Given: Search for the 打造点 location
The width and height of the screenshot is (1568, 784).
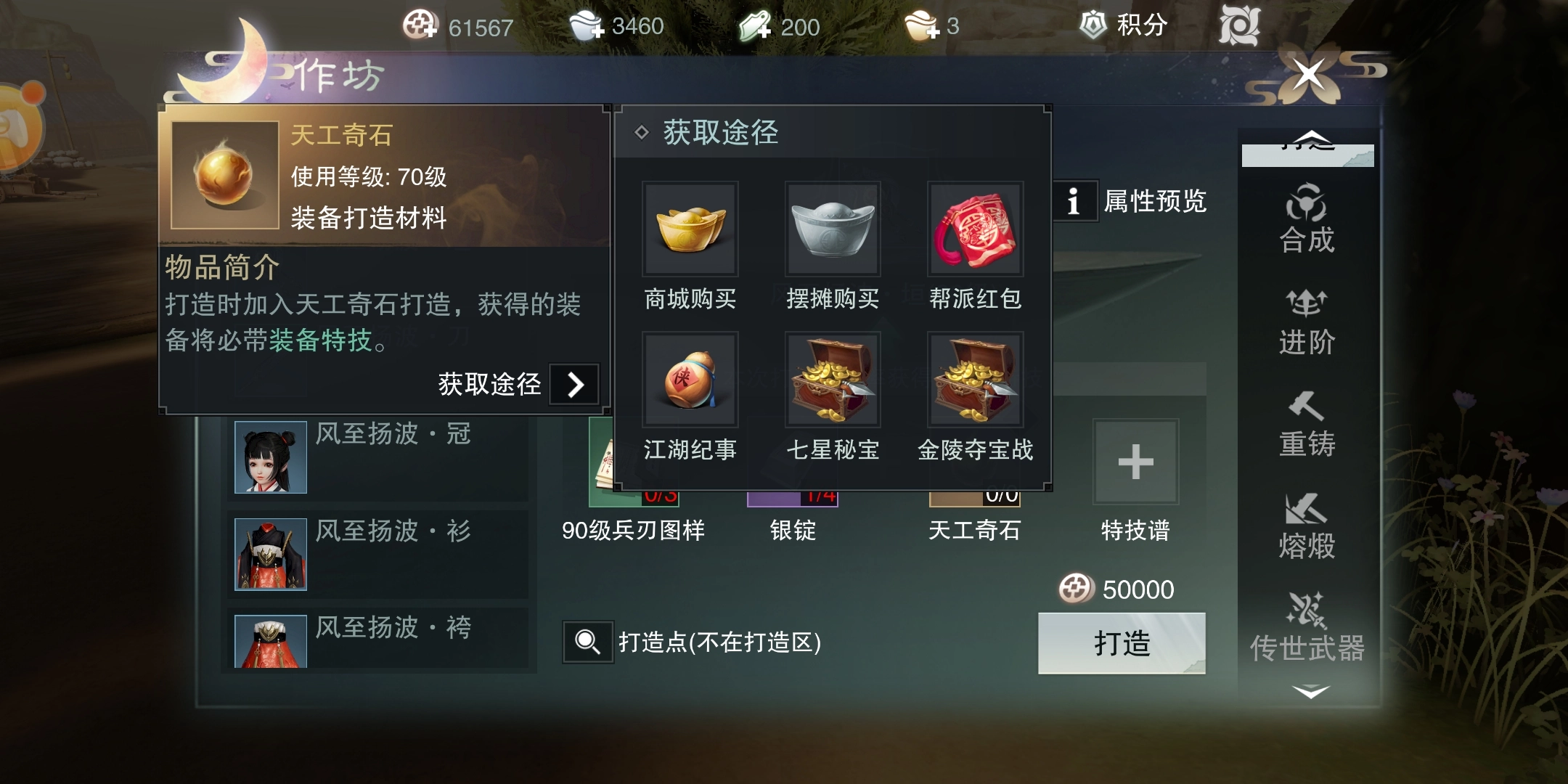Looking at the screenshot, I should 587,642.
